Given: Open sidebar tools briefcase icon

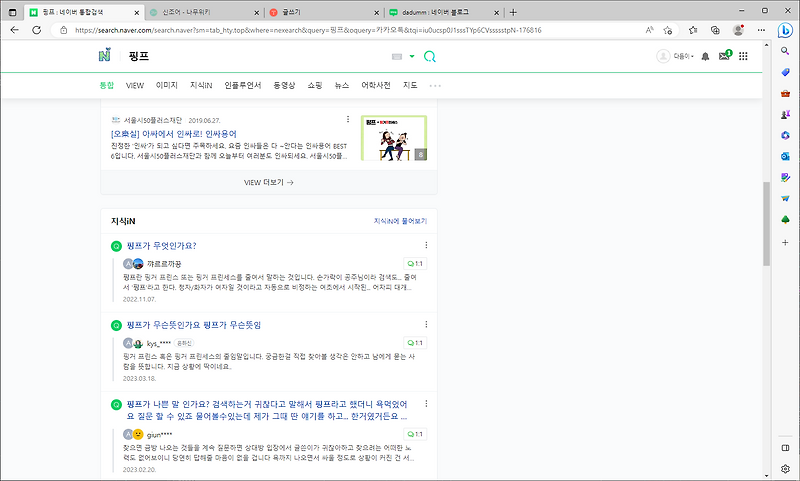Looking at the screenshot, I should pos(785,93).
